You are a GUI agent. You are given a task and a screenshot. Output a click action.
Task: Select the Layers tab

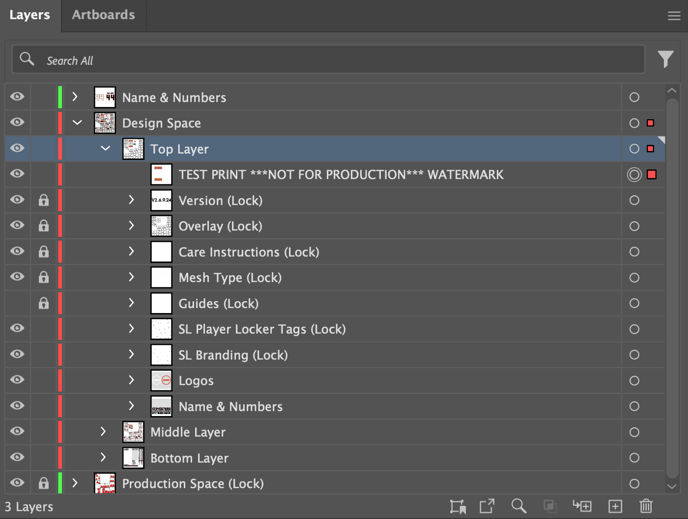[29, 15]
